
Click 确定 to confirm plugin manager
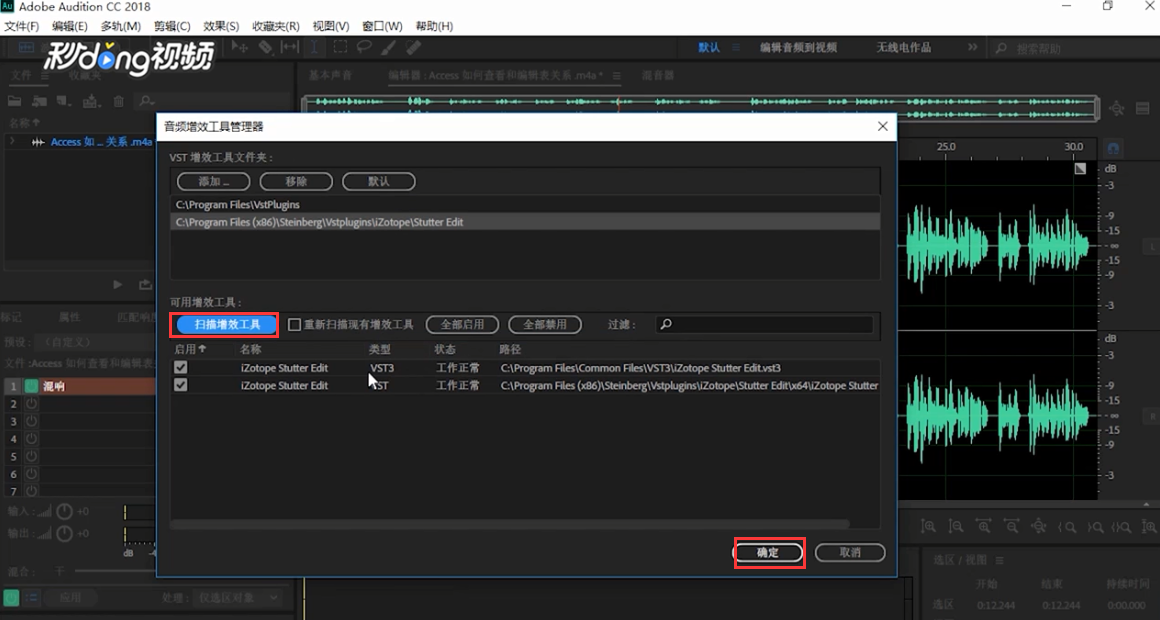[768, 553]
